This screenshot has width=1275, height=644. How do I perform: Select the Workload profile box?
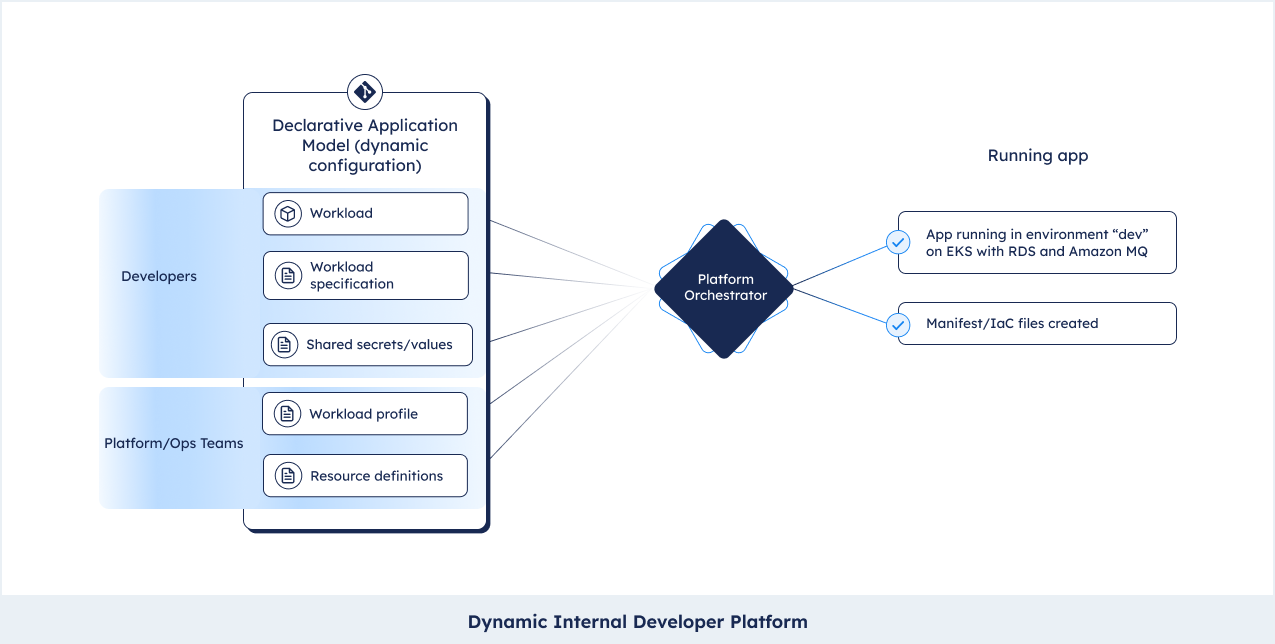coord(365,414)
